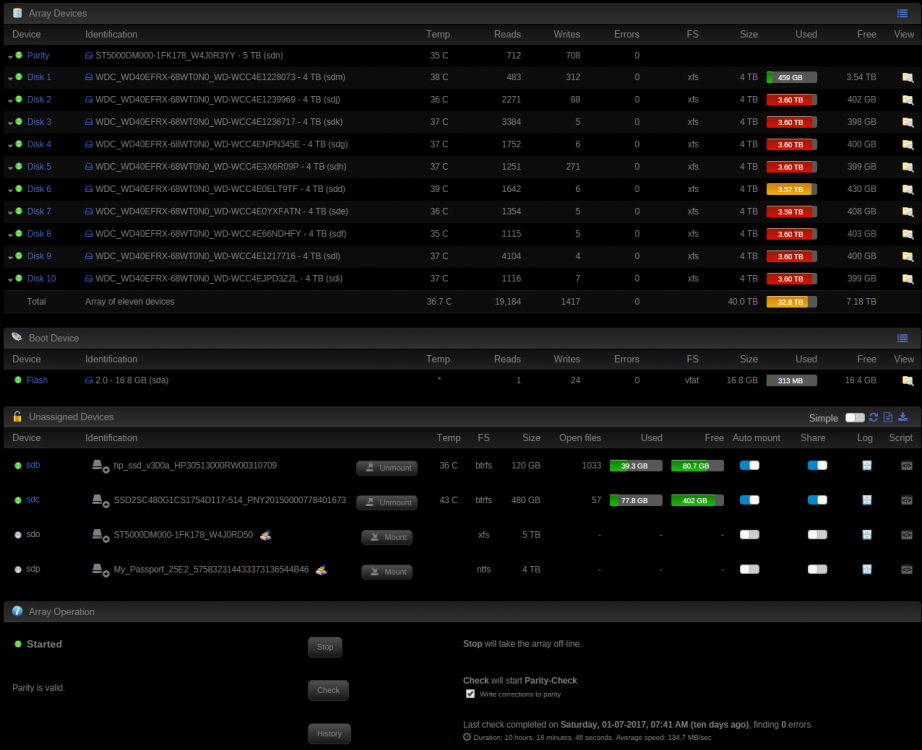Browse Disk 2 contents via folder icon

(907, 99)
